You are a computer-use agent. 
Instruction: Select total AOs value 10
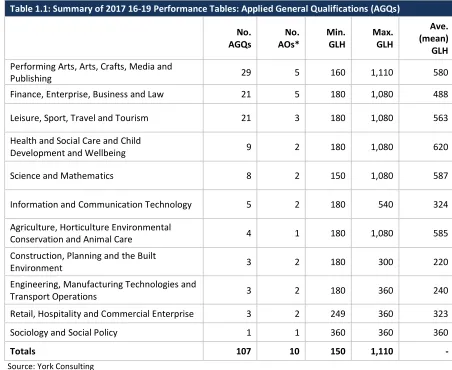294,351
